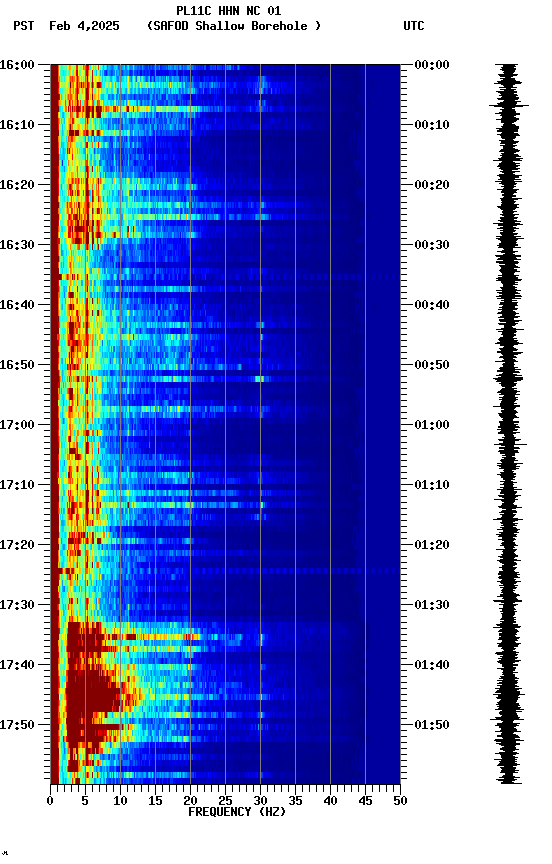Click the 20 Hz frequency axis label
This screenshot has width=552, height=864.
click(190, 801)
